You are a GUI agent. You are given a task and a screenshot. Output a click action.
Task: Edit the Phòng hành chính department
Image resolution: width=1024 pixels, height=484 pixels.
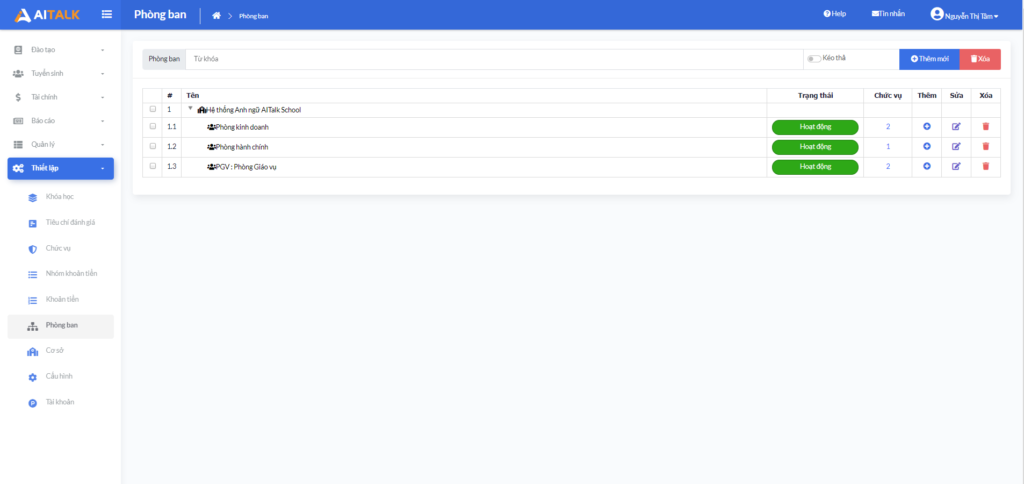(956, 147)
